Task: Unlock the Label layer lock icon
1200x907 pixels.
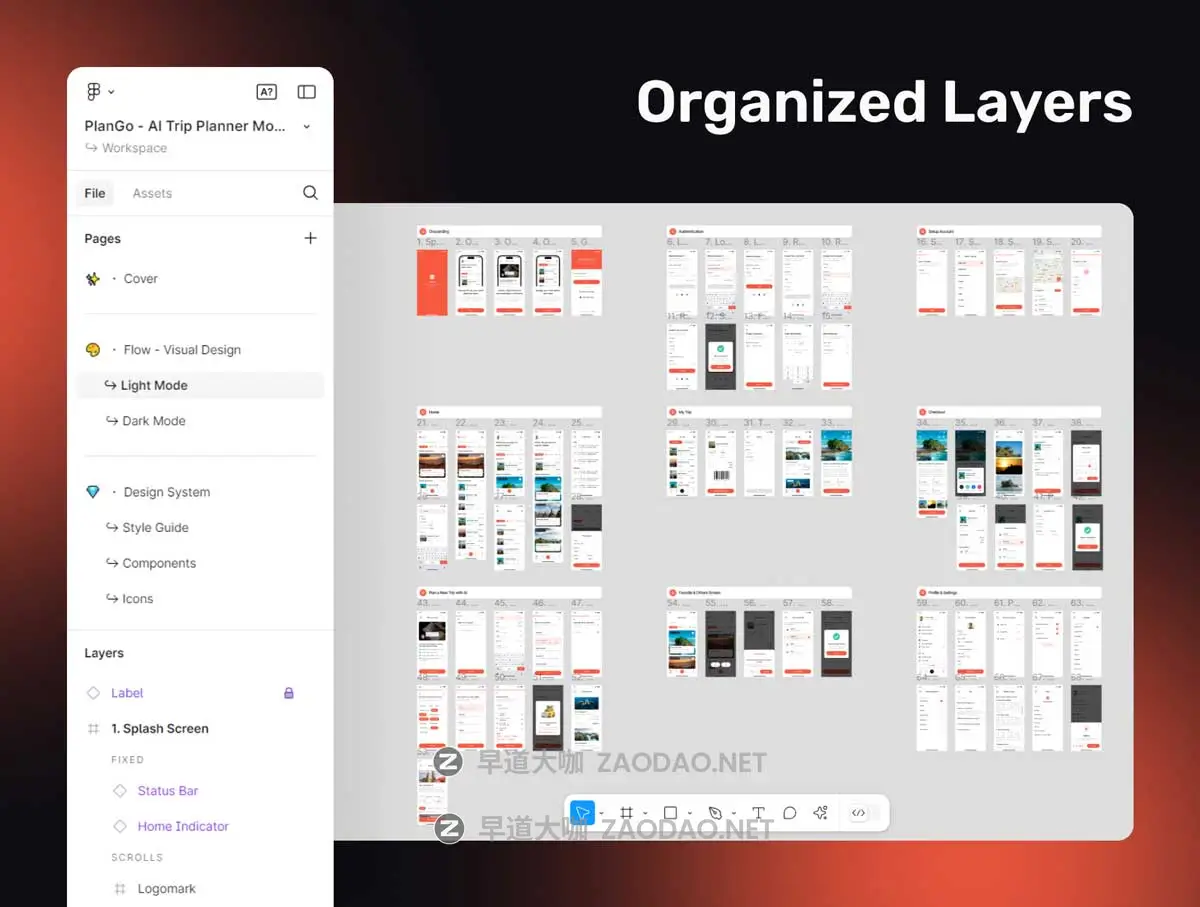Action: tap(289, 693)
